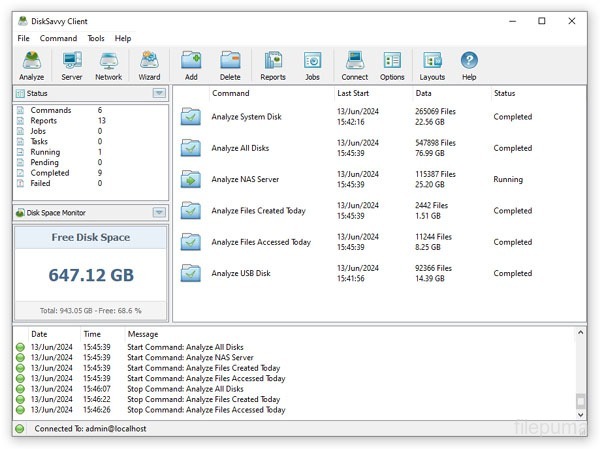The width and height of the screenshot is (600, 449).
Task: Open the Command menu
Action: point(58,38)
